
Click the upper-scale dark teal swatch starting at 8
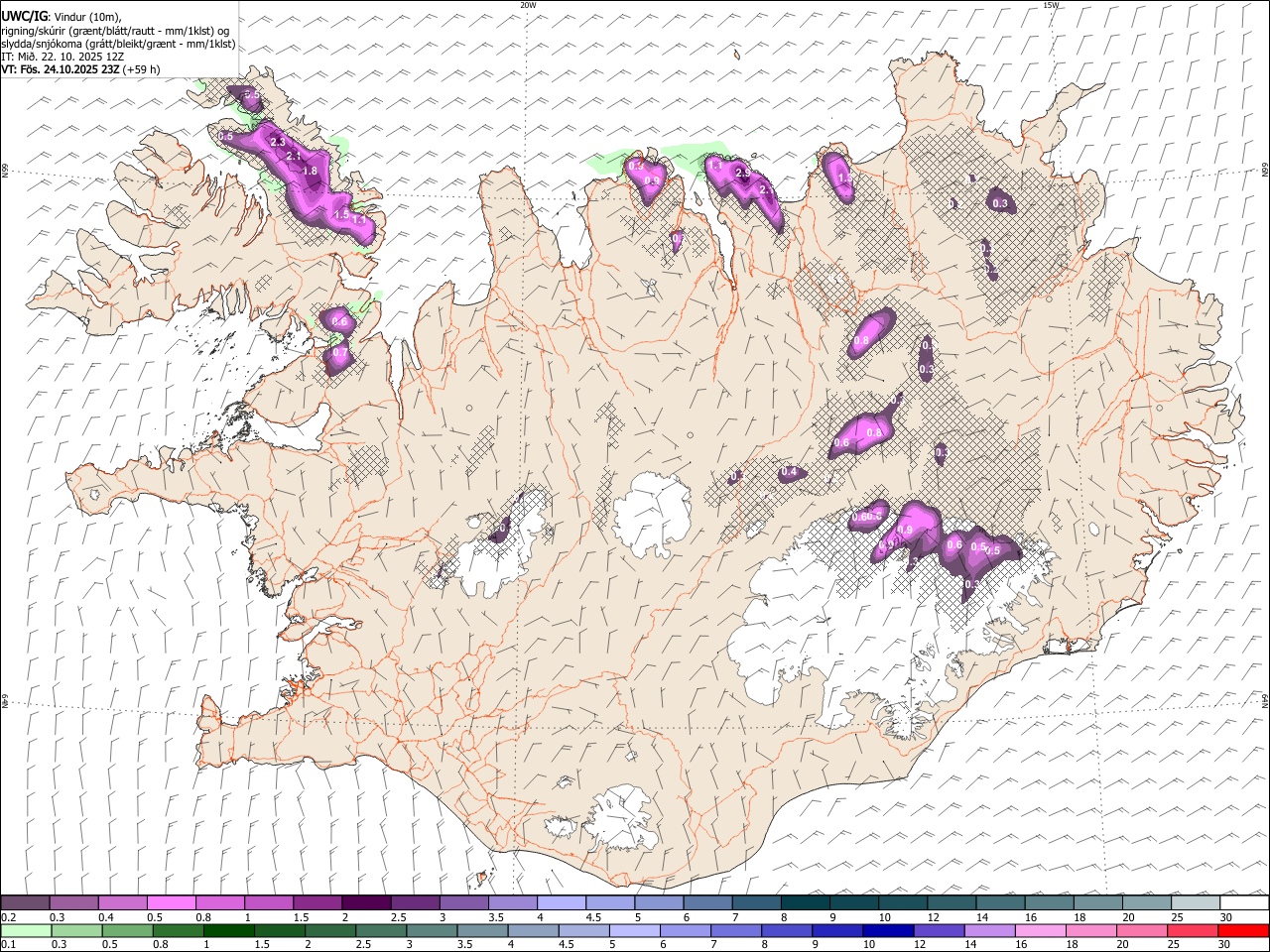pyautogui.click(x=805, y=903)
